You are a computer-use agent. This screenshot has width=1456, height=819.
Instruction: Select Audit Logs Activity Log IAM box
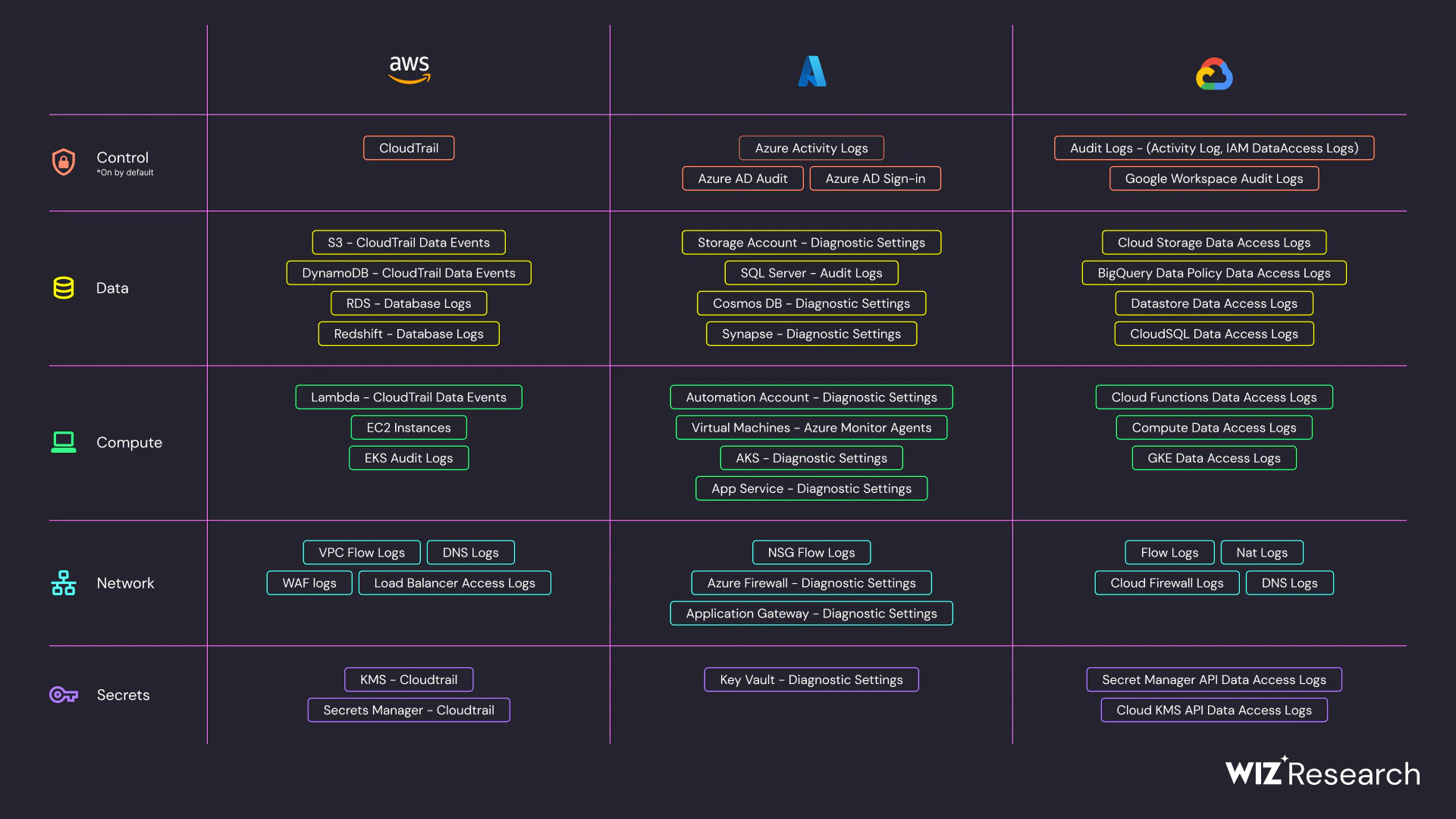tap(1214, 148)
